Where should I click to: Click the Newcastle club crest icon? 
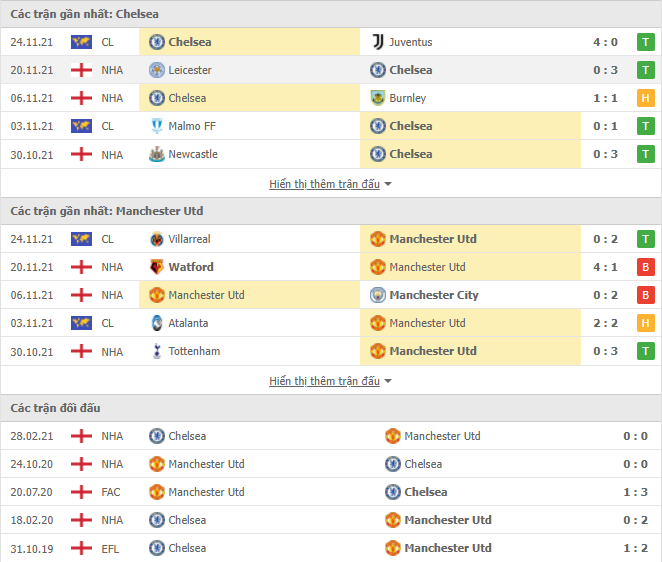coord(157,154)
